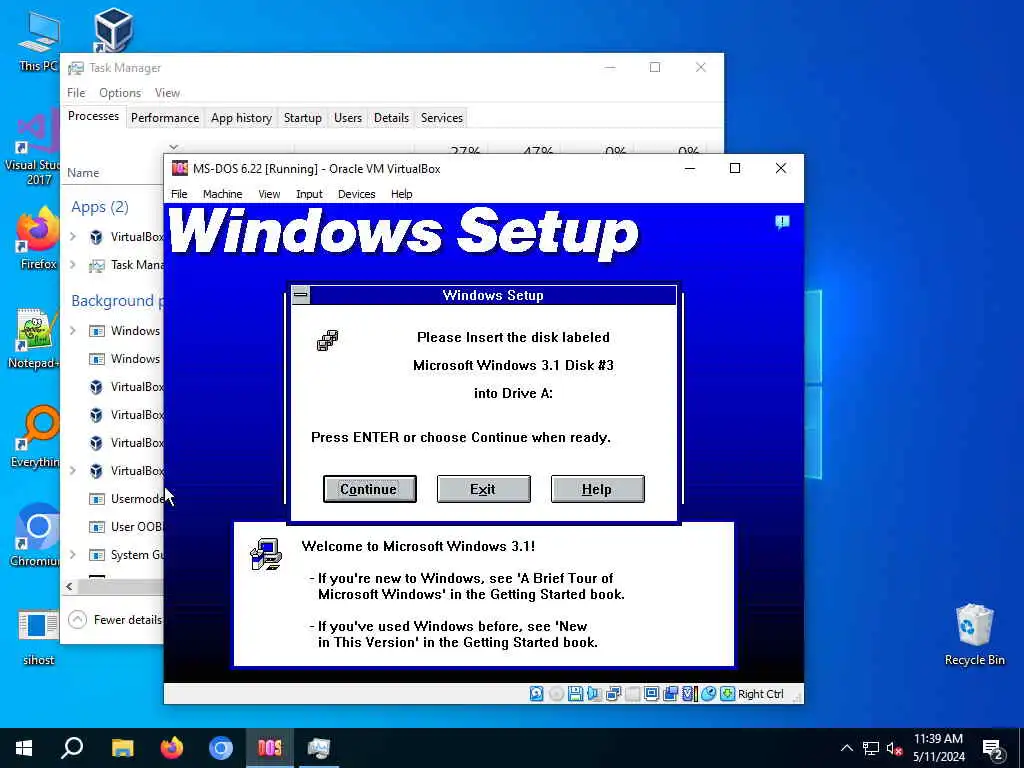
Task: Select the Firefox desktop shortcut
Action: coord(38,238)
